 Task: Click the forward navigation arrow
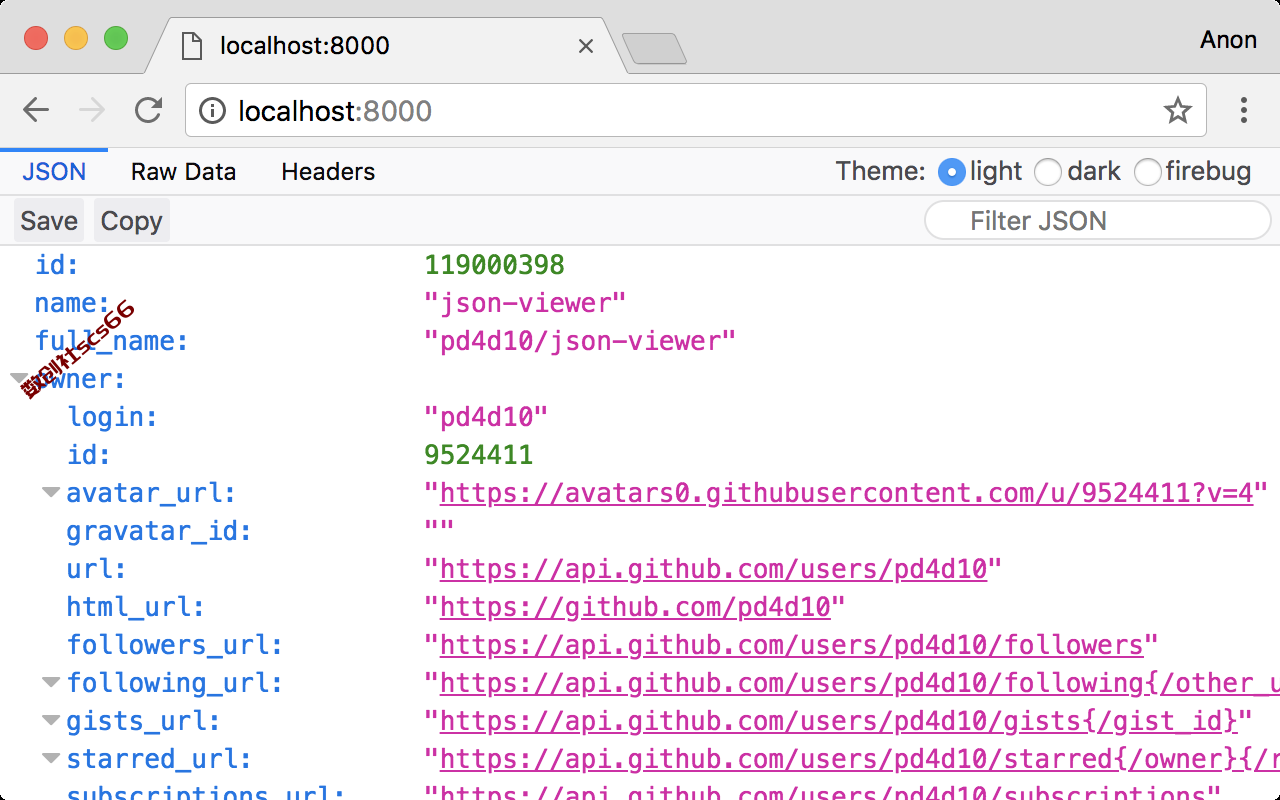point(92,110)
